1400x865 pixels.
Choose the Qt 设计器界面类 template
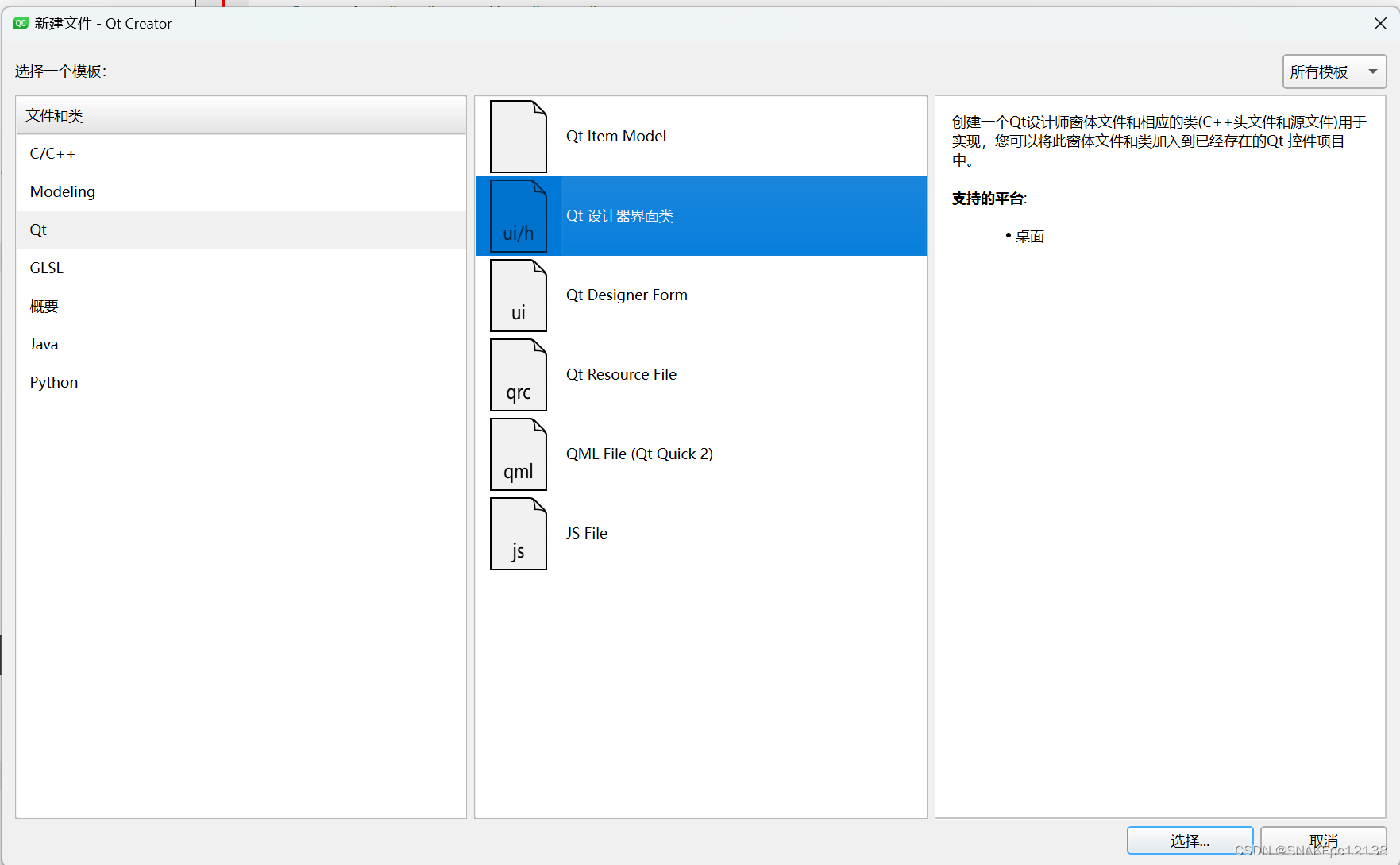coord(700,216)
